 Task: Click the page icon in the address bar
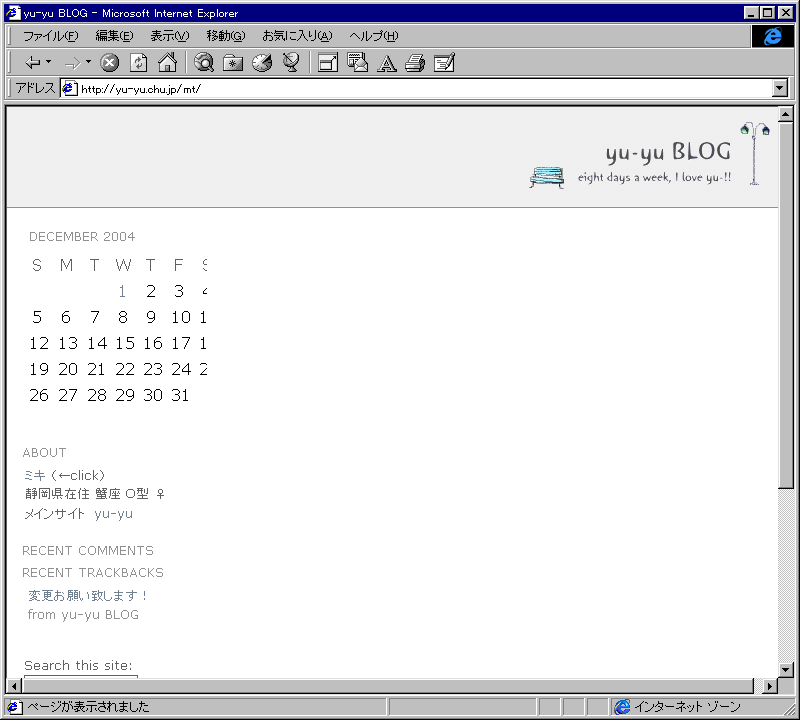(69, 89)
